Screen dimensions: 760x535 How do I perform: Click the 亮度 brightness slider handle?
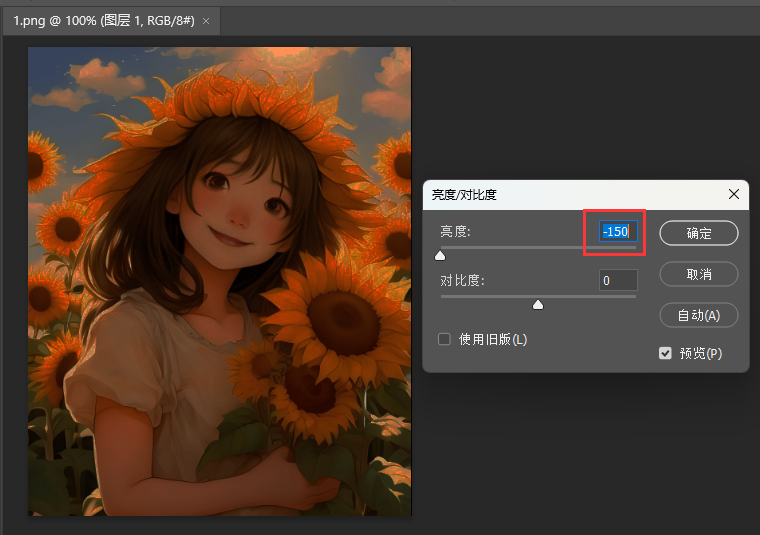coord(440,255)
